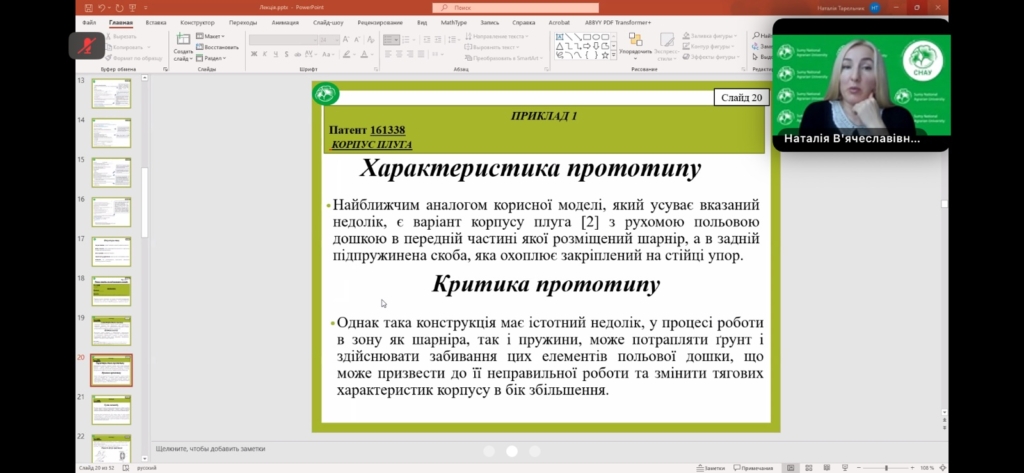Image resolution: width=1024 pixels, height=473 pixels.
Task: Open the Insert (Вставка) ribbon tab
Action: [x=156, y=21]
